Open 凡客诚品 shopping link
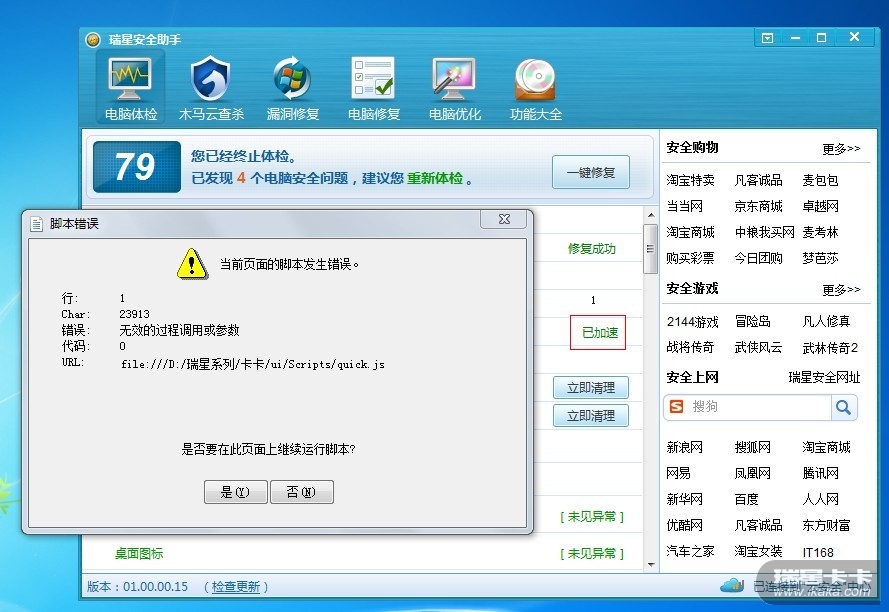 coord(759,180)
